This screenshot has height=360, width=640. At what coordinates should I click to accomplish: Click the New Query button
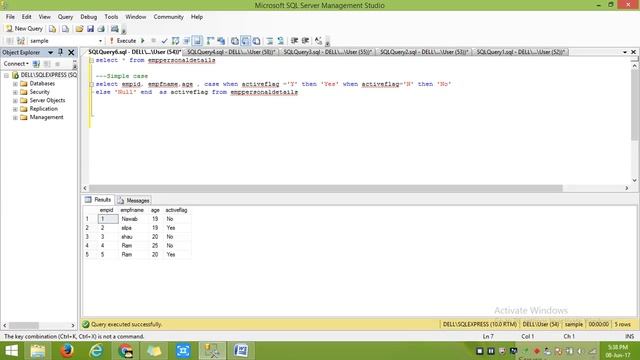pyautogui.click(x=24, y=29)
